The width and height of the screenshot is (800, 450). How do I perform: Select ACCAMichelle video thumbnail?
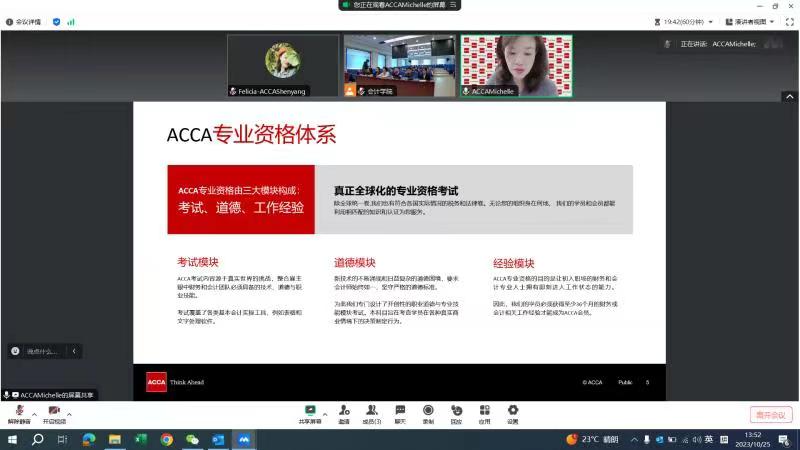(516, 66)
